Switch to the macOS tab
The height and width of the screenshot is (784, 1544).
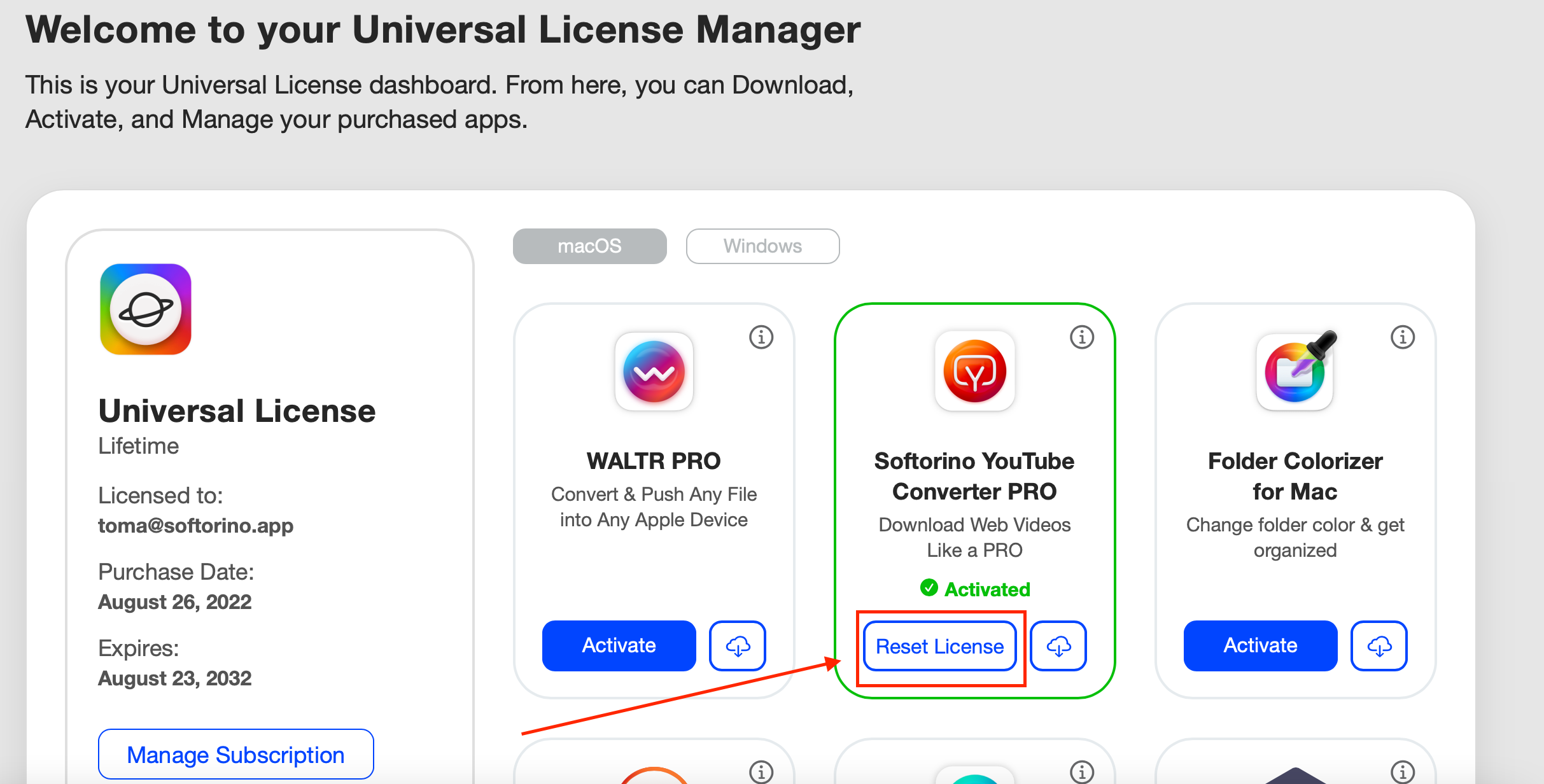click(589, 246)
